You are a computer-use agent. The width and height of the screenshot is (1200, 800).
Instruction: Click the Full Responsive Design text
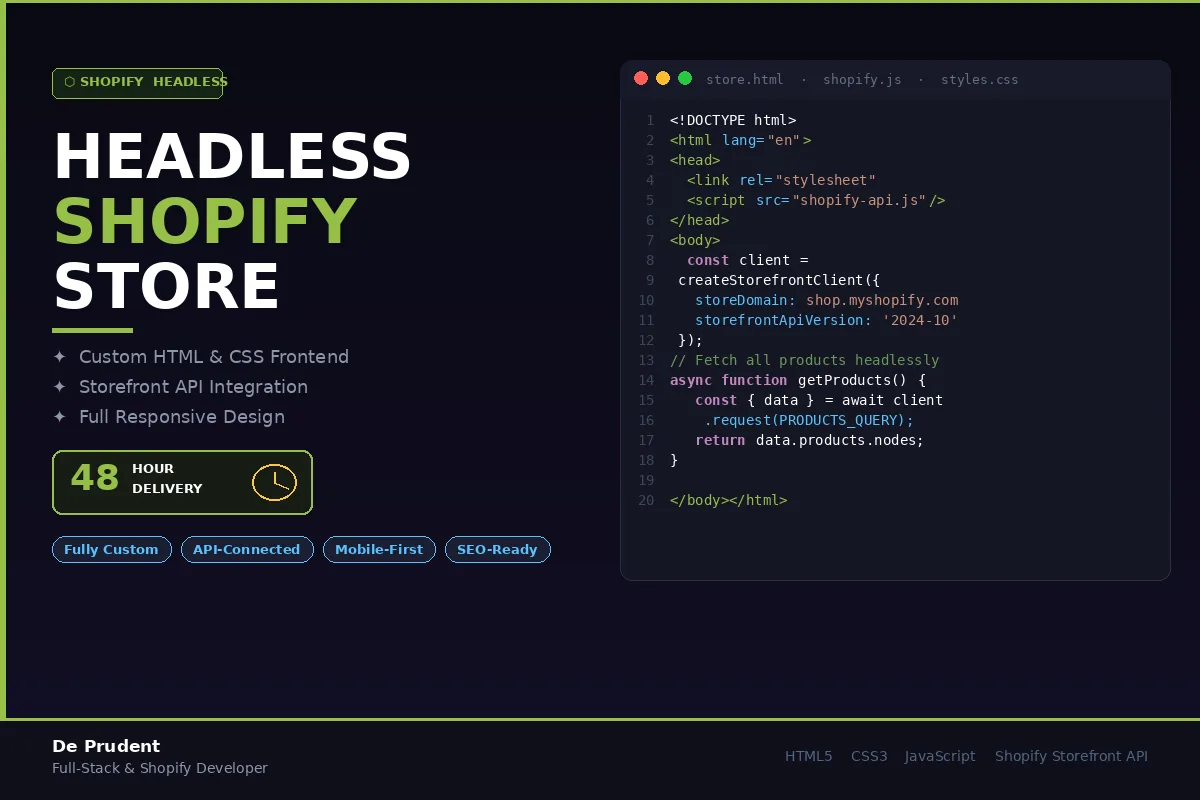tap(182, 417)
